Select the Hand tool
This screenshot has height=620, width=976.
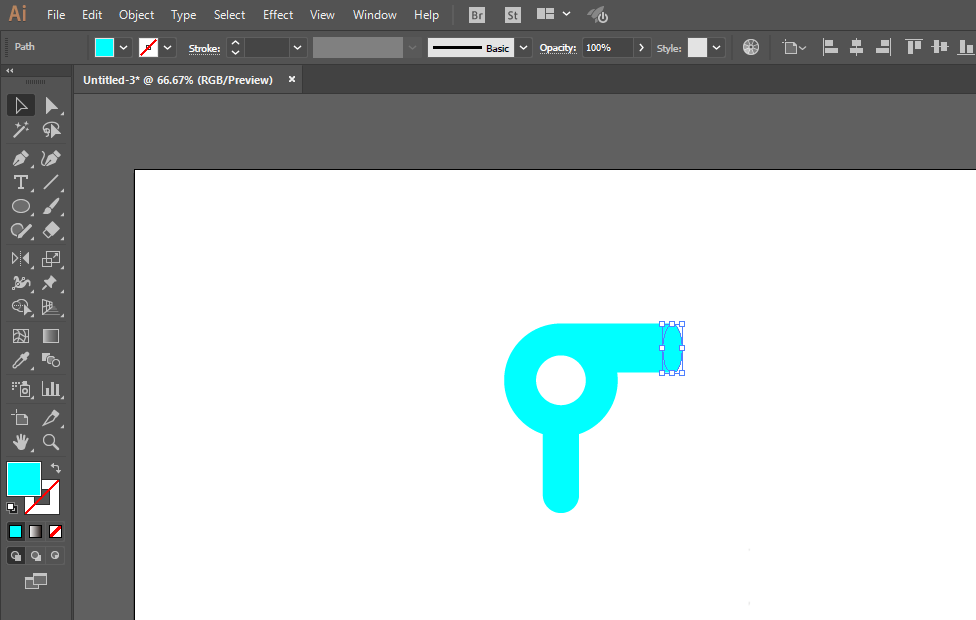(x=20, y=441)
